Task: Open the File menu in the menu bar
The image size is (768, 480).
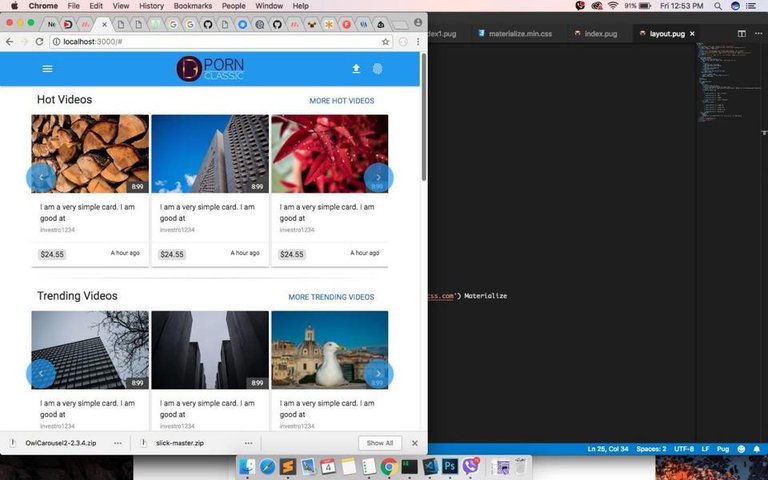Action: [x=73, y=6]
